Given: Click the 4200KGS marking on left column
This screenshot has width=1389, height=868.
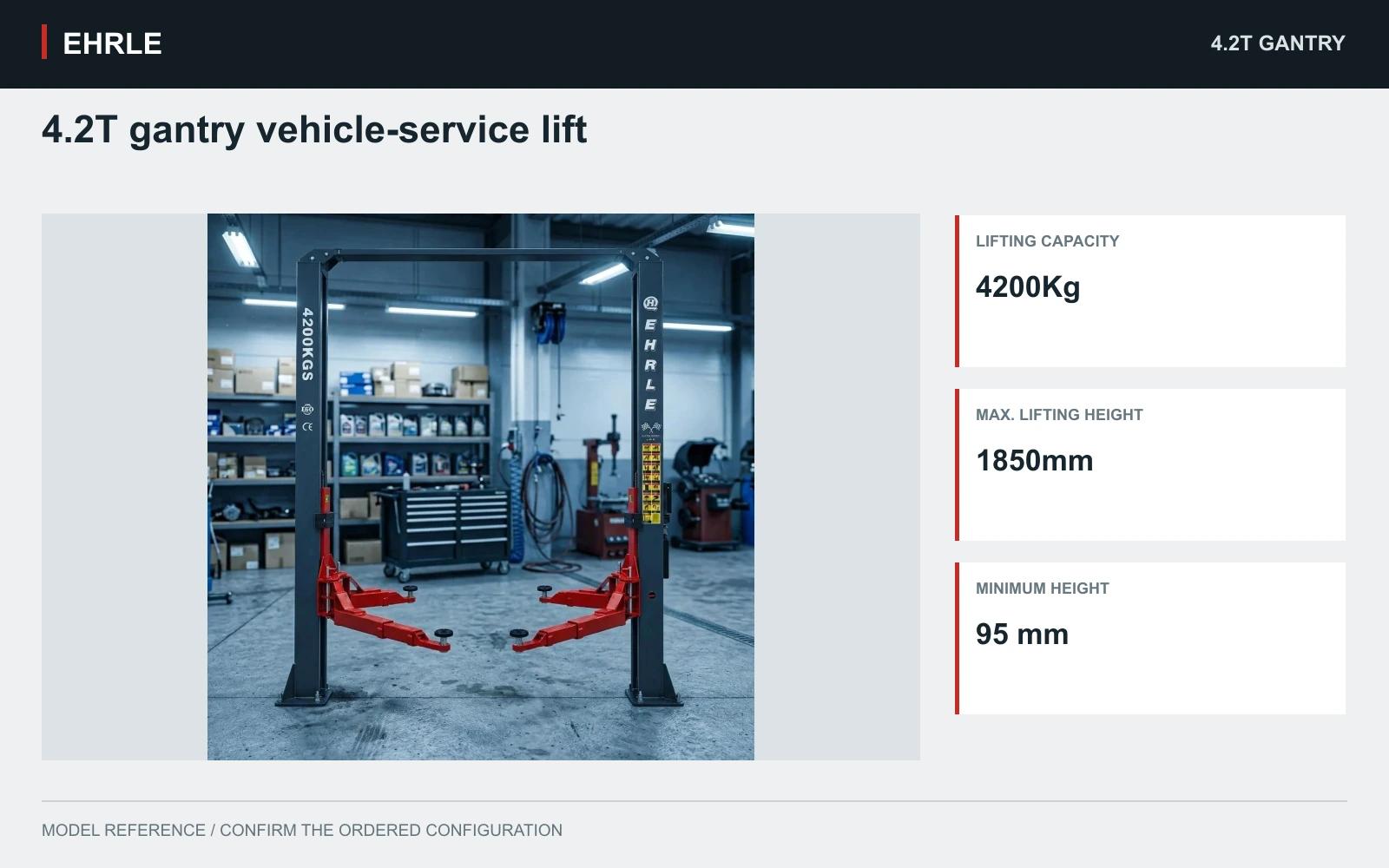Looking at the screenshot, I should 307,344.
